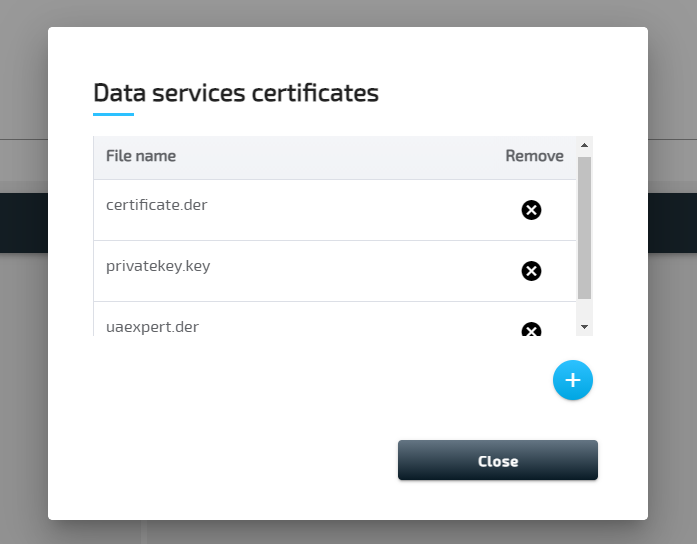Image resolution: width=697 pixels, height=544 pixels.
Task: Remove the uaexpert.der certificate
Action: coord(531,329)
